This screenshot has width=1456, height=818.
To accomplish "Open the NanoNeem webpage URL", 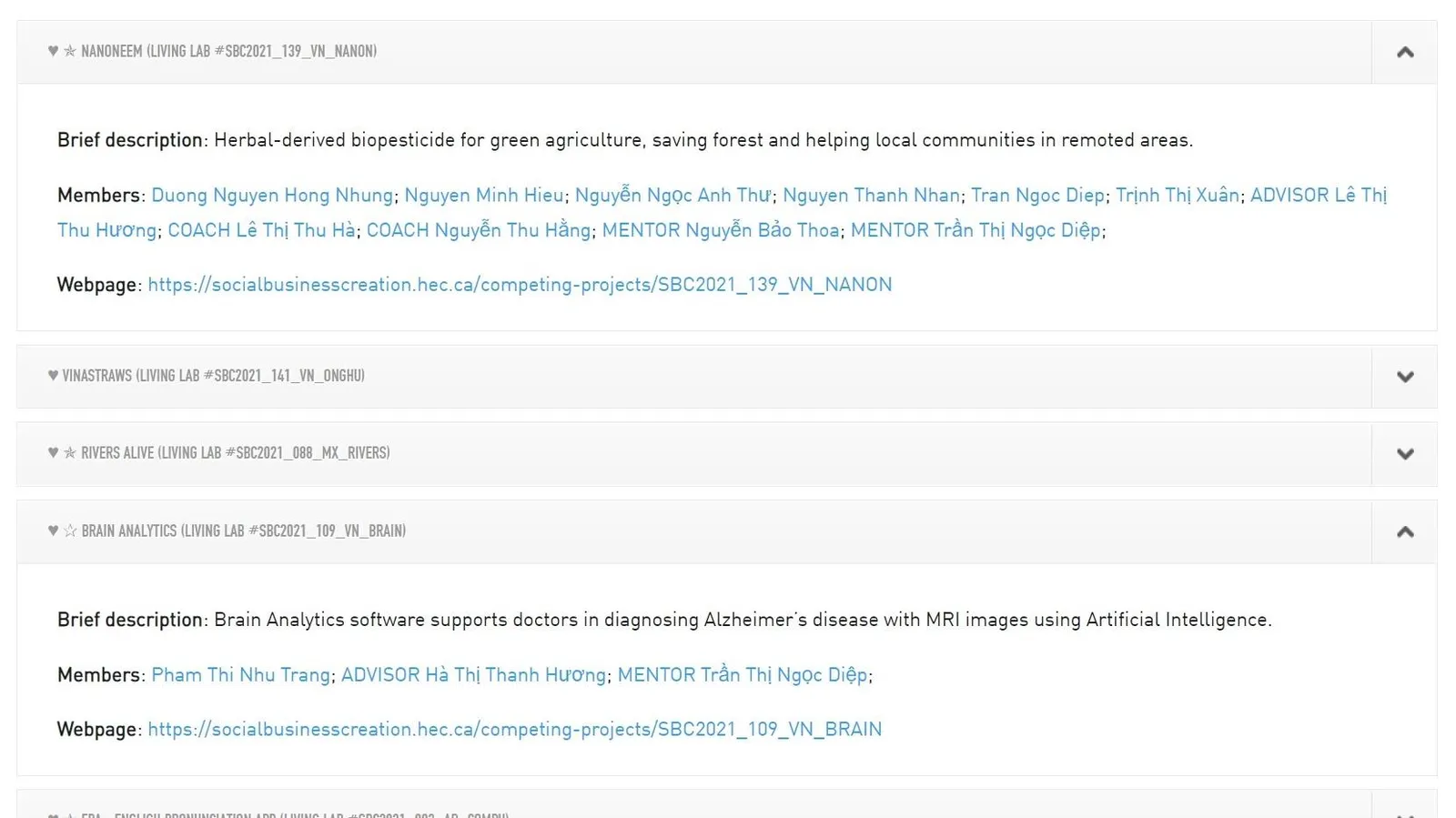I will (520, 285).
